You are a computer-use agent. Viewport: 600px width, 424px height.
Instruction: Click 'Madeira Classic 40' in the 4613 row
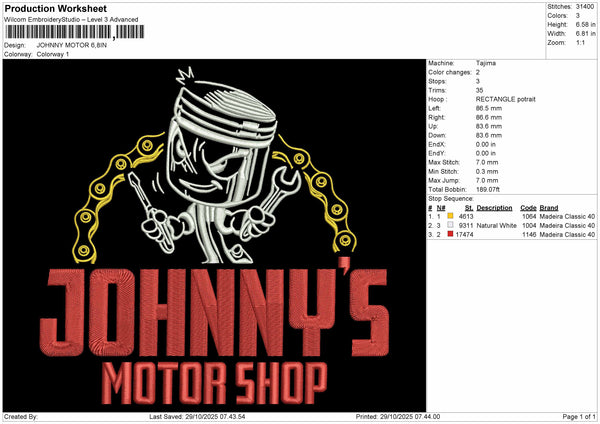pos(567,217)
